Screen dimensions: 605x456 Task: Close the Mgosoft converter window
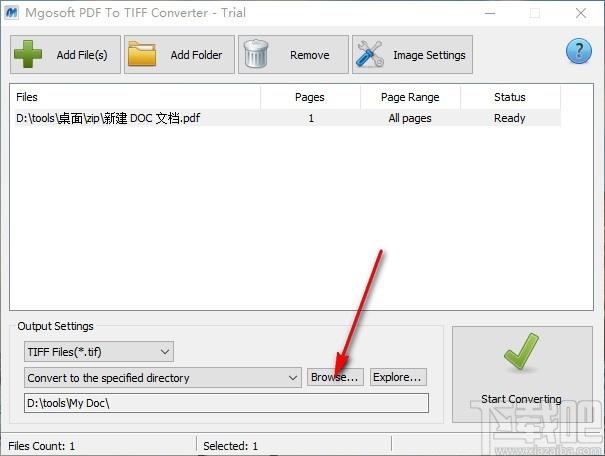tap(580, 13)
